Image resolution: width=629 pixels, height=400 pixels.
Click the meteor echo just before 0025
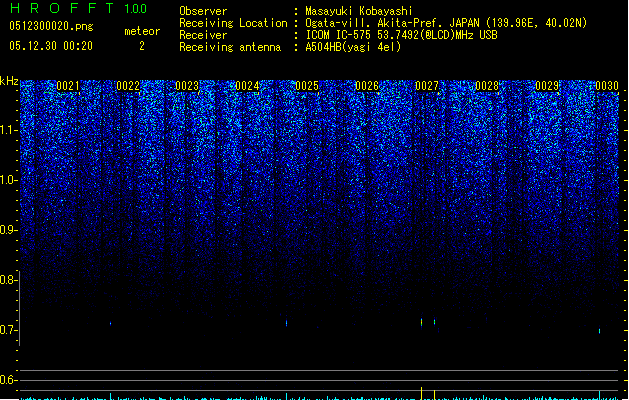[286, 323]
